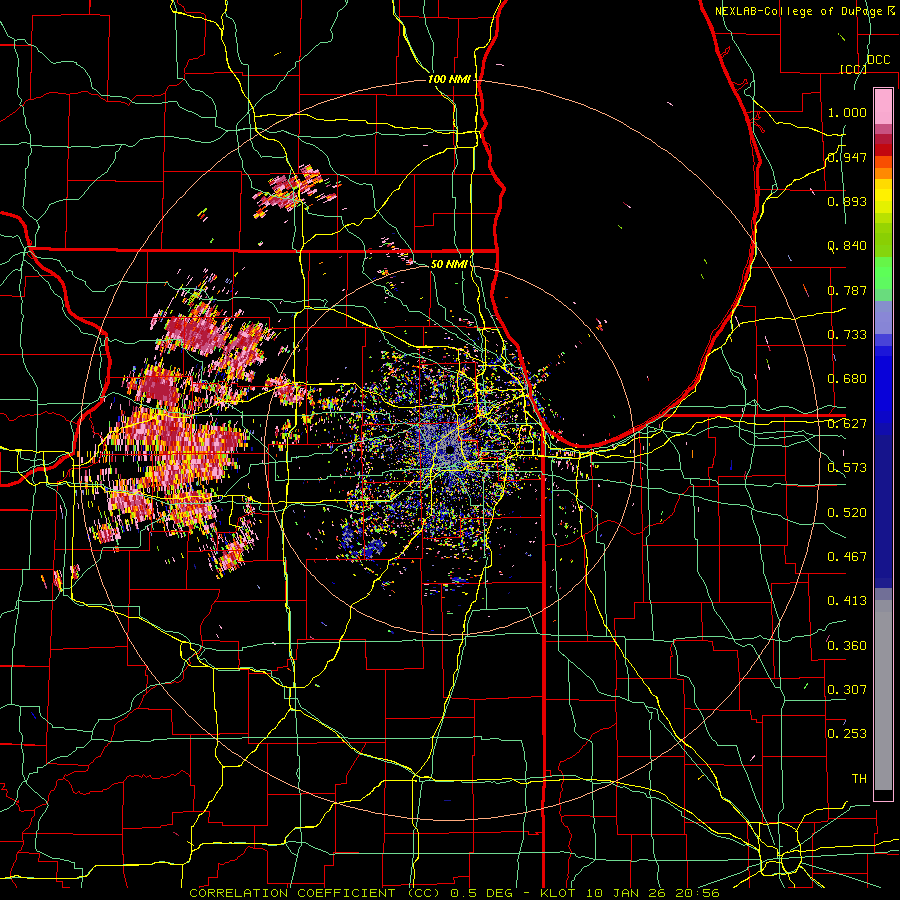Click the 10 JAN 26 date text
Screen dimensions: 900x900
point(626,893)
